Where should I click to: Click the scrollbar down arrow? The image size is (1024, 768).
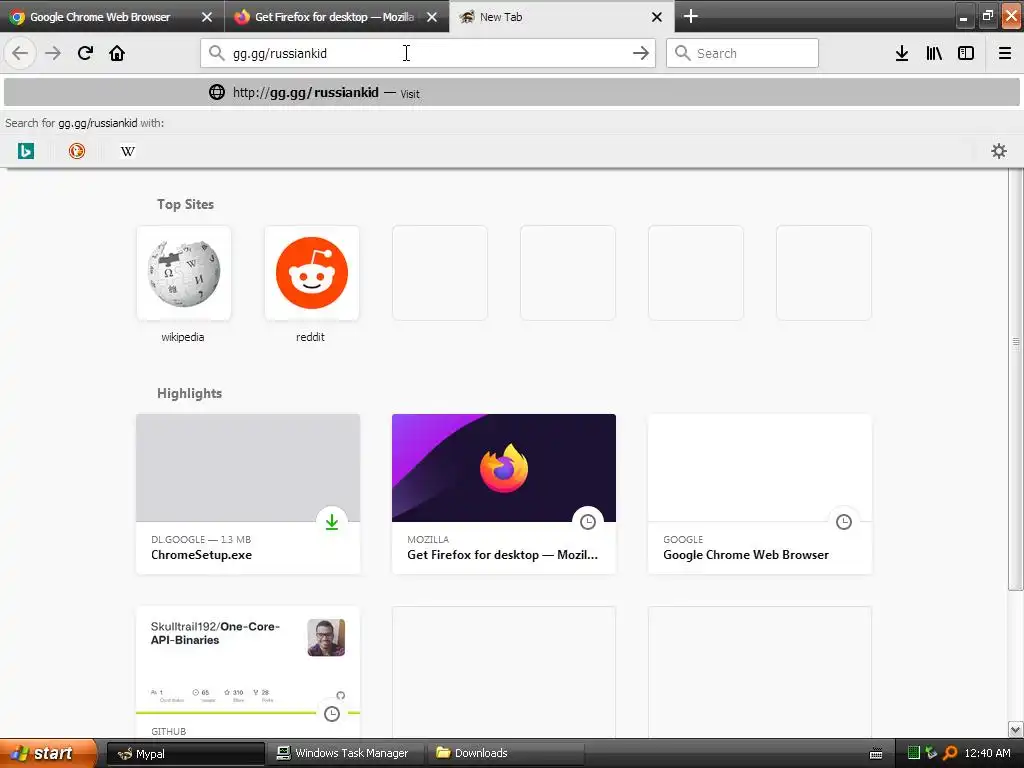(1016, 729)
